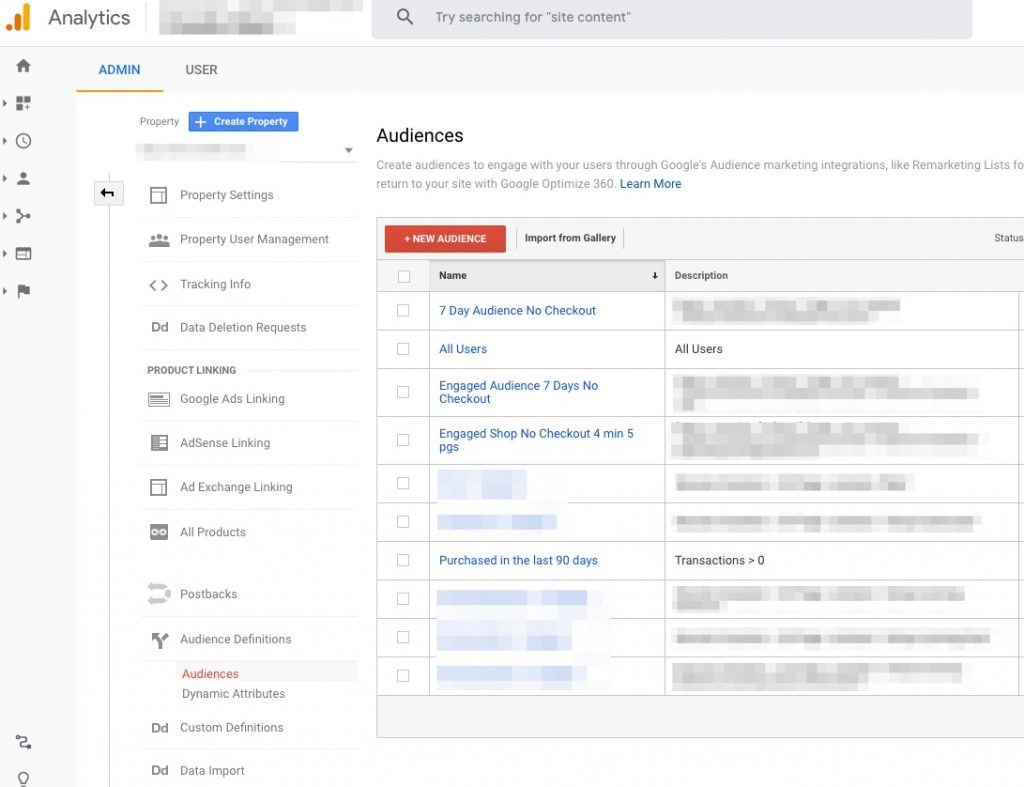
Task: Click the Audience person icon
Action: click(x=23, y=178)
